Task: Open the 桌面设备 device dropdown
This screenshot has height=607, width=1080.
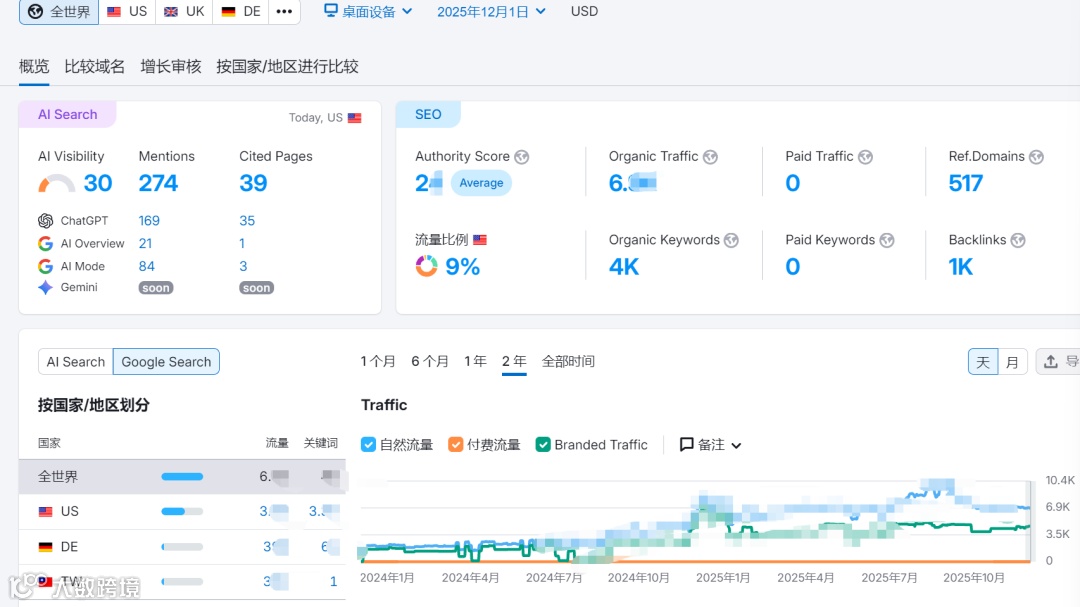Action: pos(368,12)
